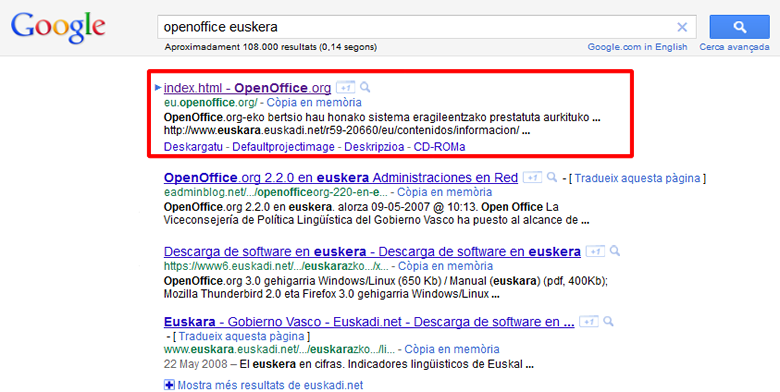This screenshot has width=780, height=392.
Task: Open Còpia en memòria for www6.euskadi.net
Action: coord(446,266)
